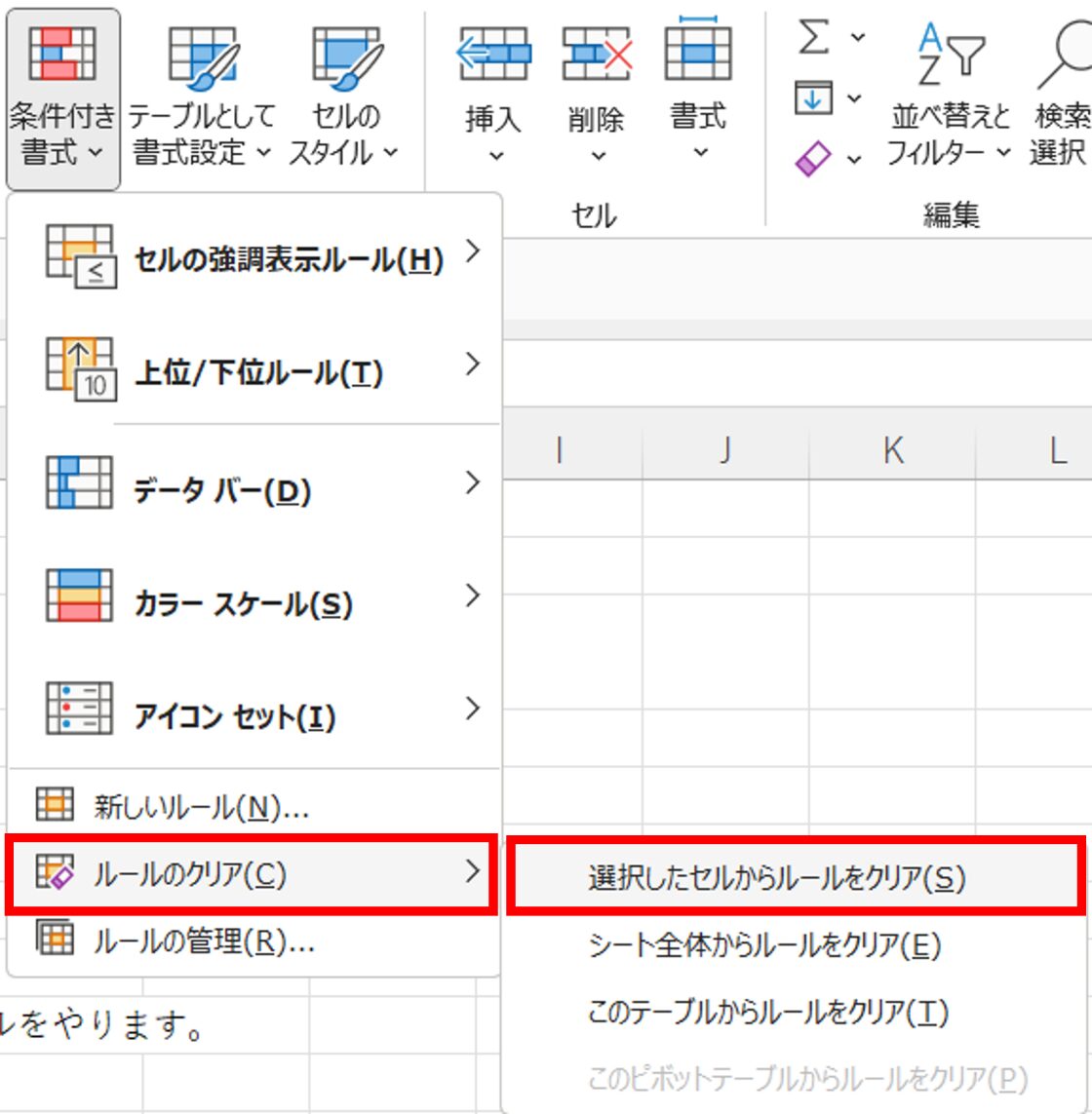Select column K header
This screenshot has width=1092, height=1114.
click(893, 449)
